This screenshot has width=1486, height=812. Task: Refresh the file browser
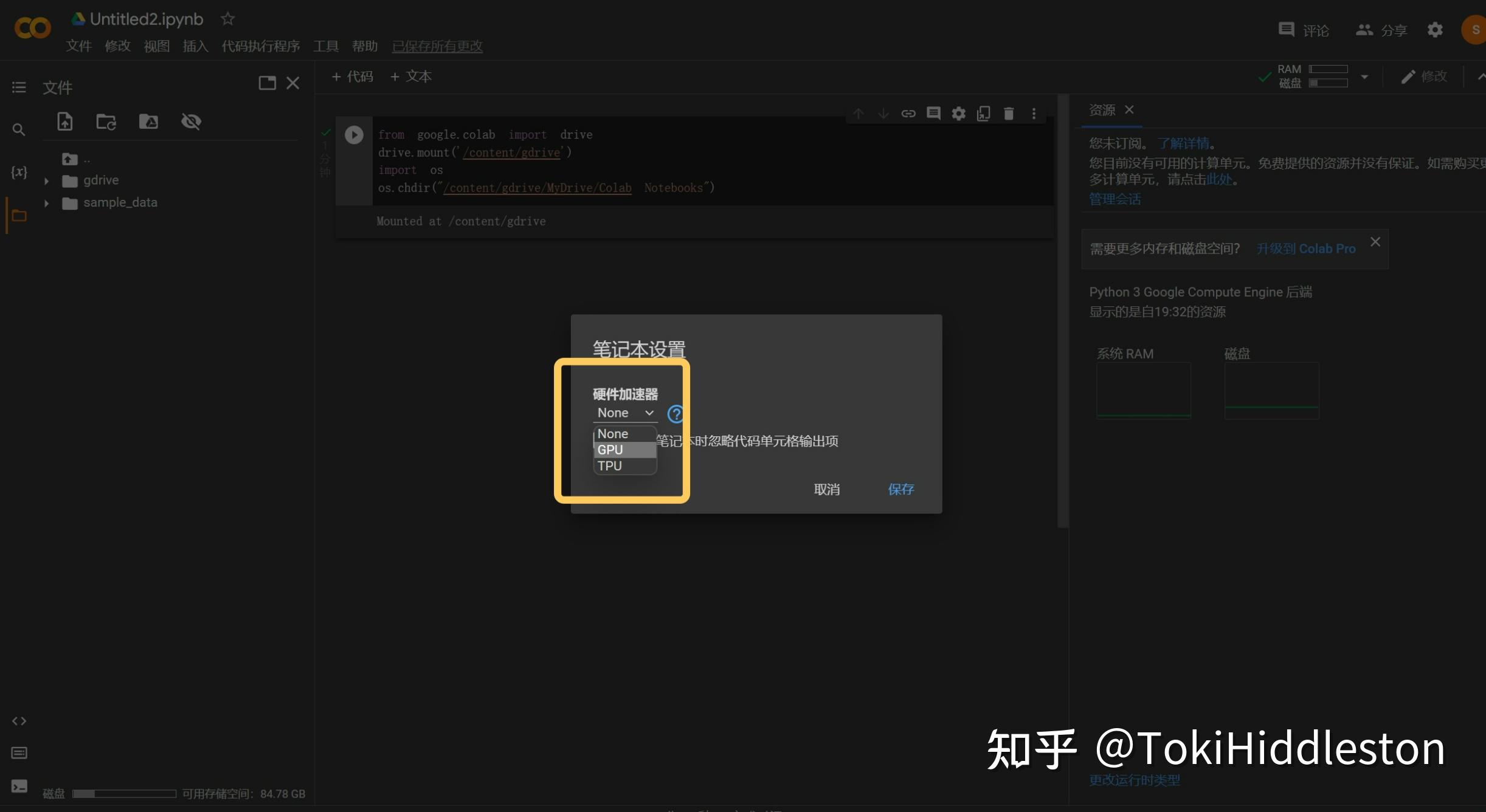[x=106, y=122]
